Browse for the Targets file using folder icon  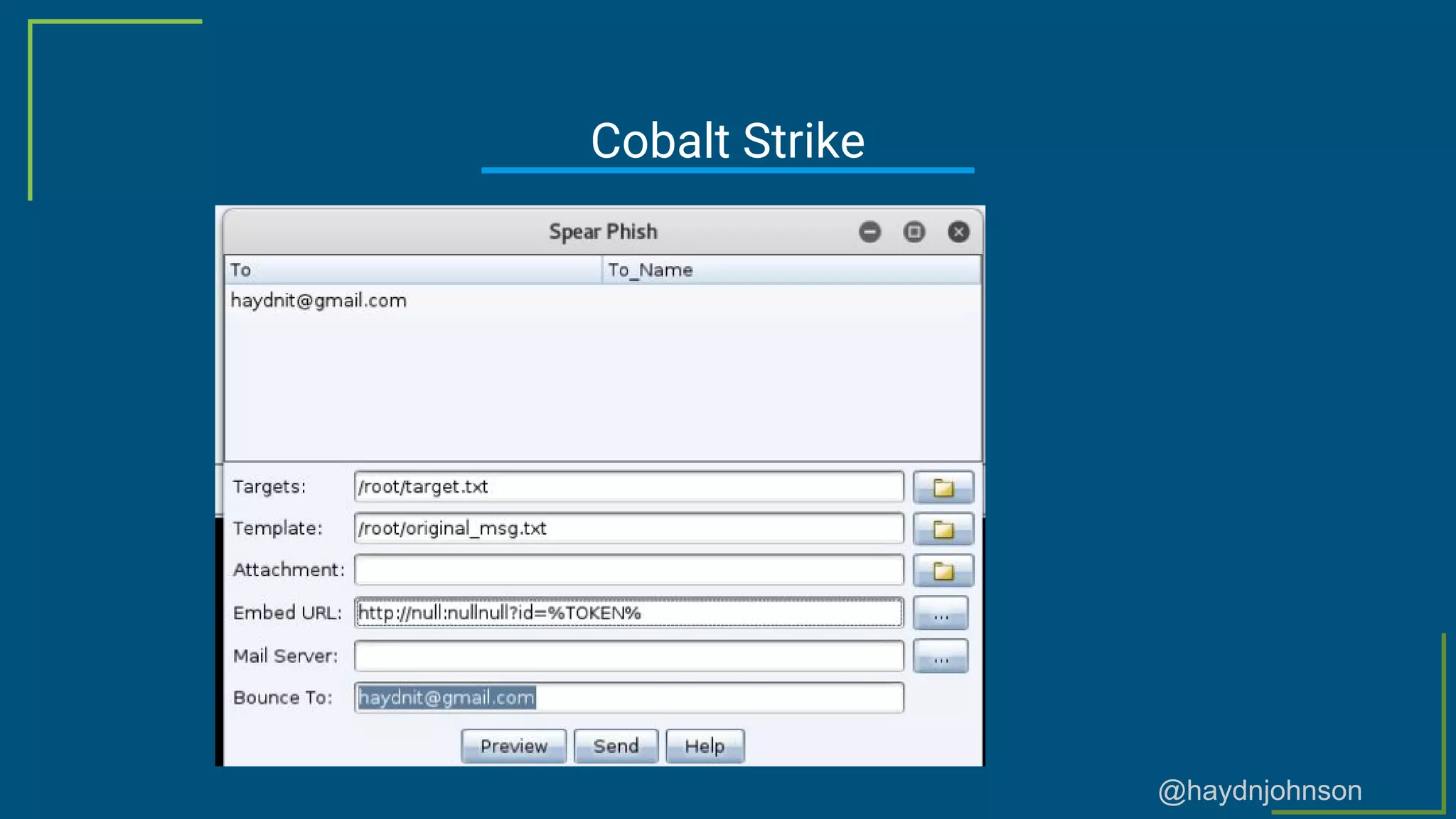[x=943, y=488]
